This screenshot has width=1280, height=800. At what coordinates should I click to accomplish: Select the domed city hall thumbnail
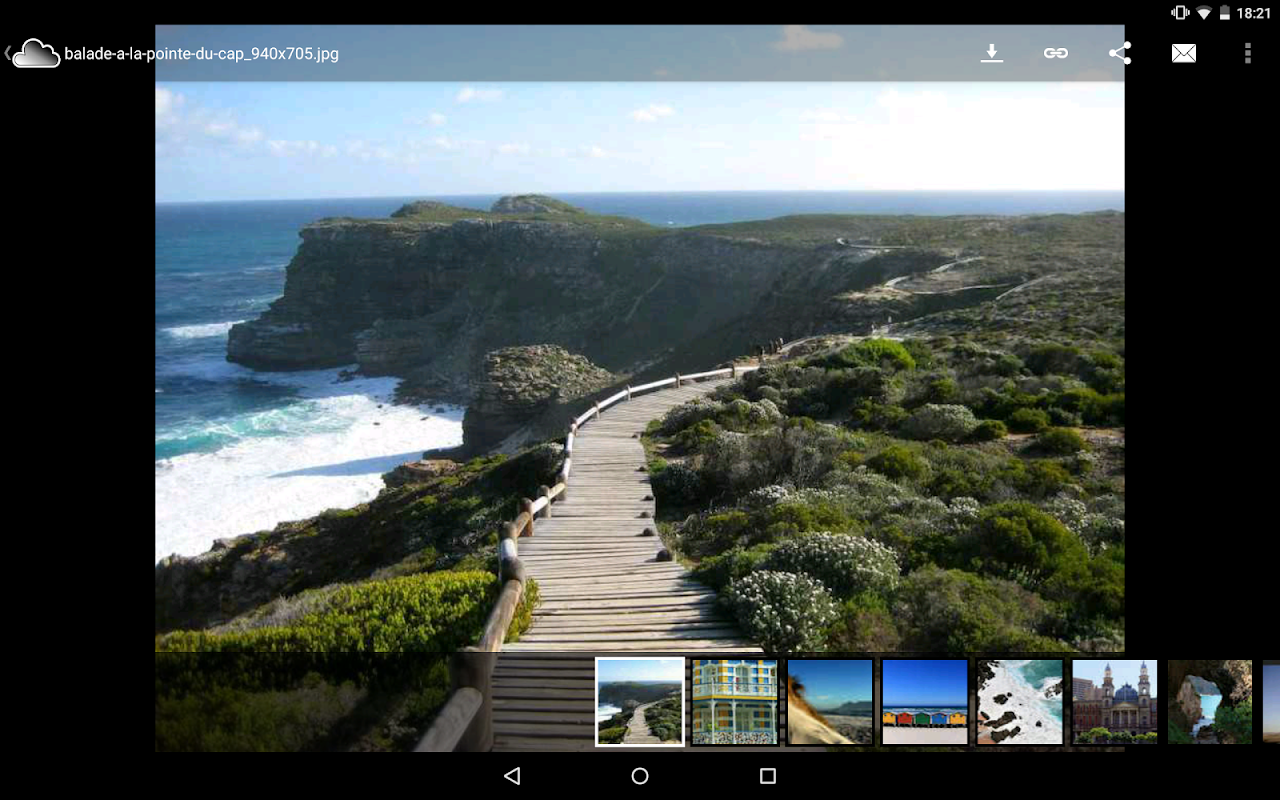pos(1115,701)
